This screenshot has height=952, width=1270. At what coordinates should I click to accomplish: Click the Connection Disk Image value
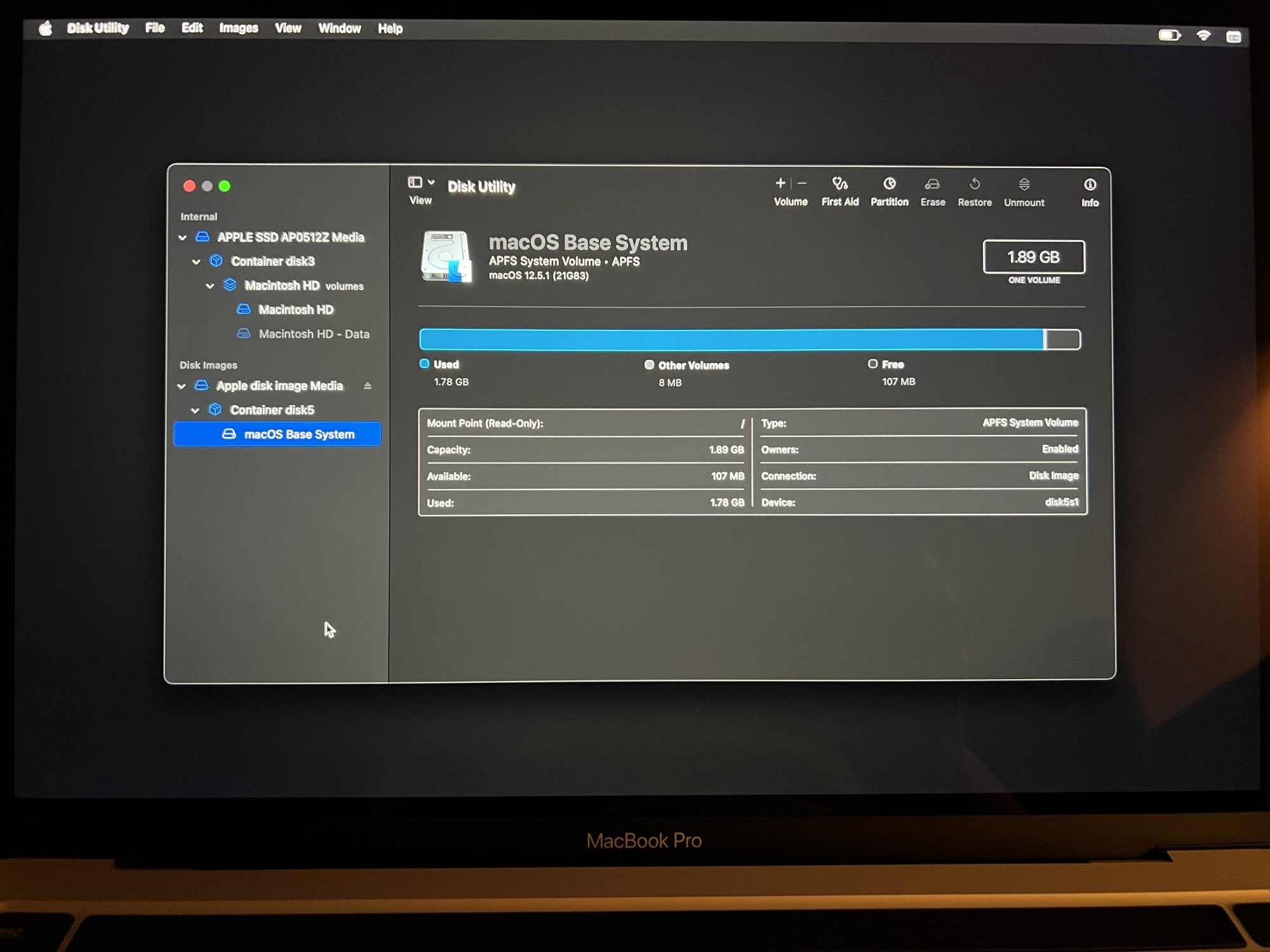click(1053, 476)
